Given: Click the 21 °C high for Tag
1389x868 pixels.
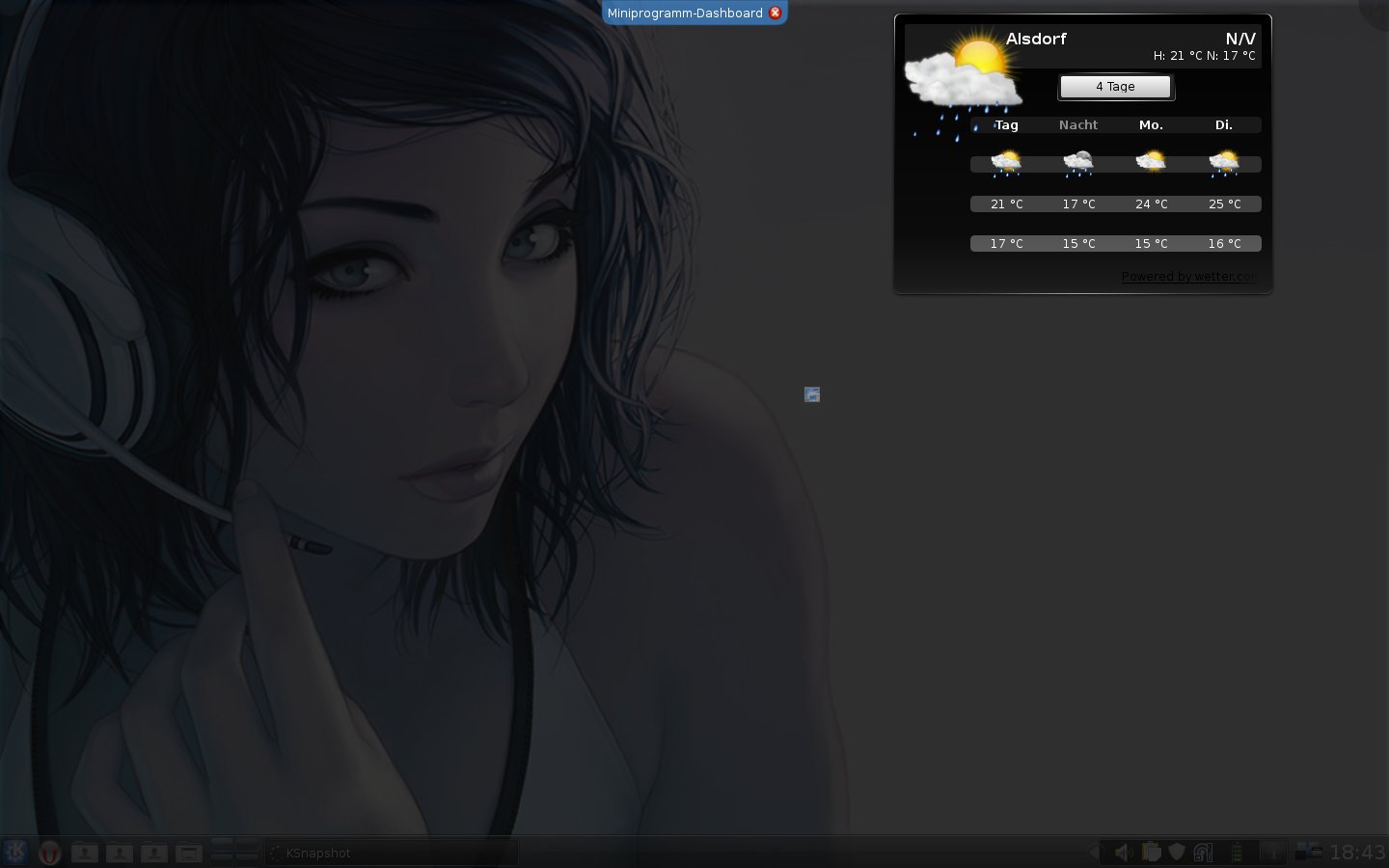Looking at the screenshot, I should (1006, 204).
